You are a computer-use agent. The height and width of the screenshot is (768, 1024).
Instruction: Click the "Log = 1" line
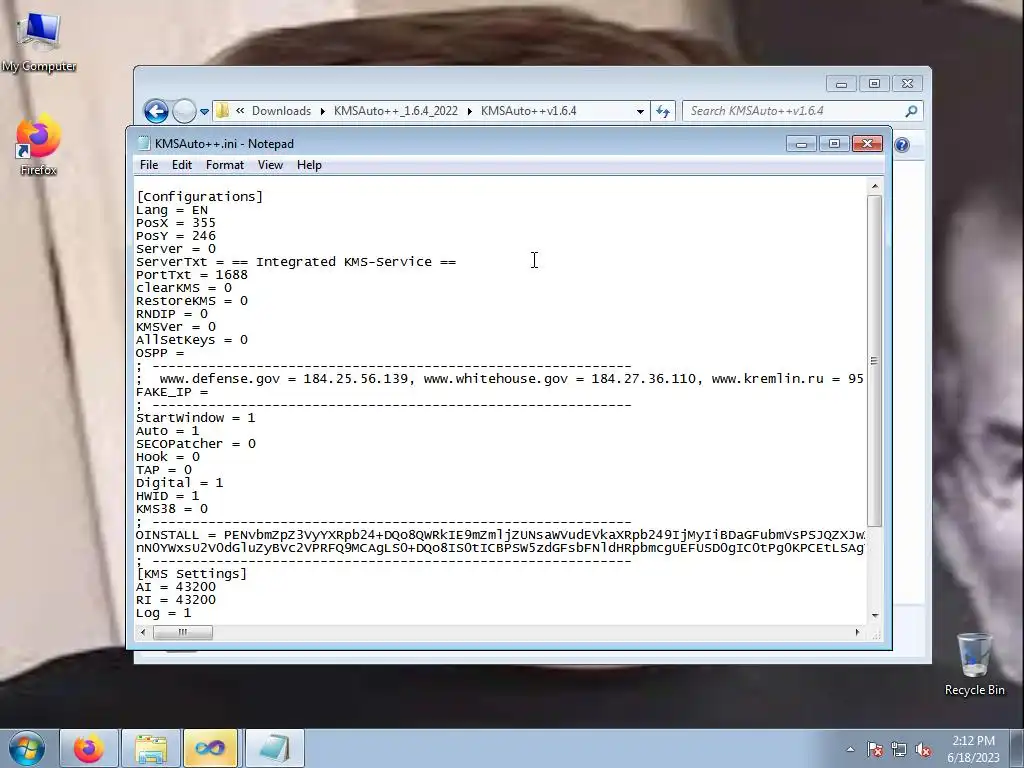click(x=163, y=613)
